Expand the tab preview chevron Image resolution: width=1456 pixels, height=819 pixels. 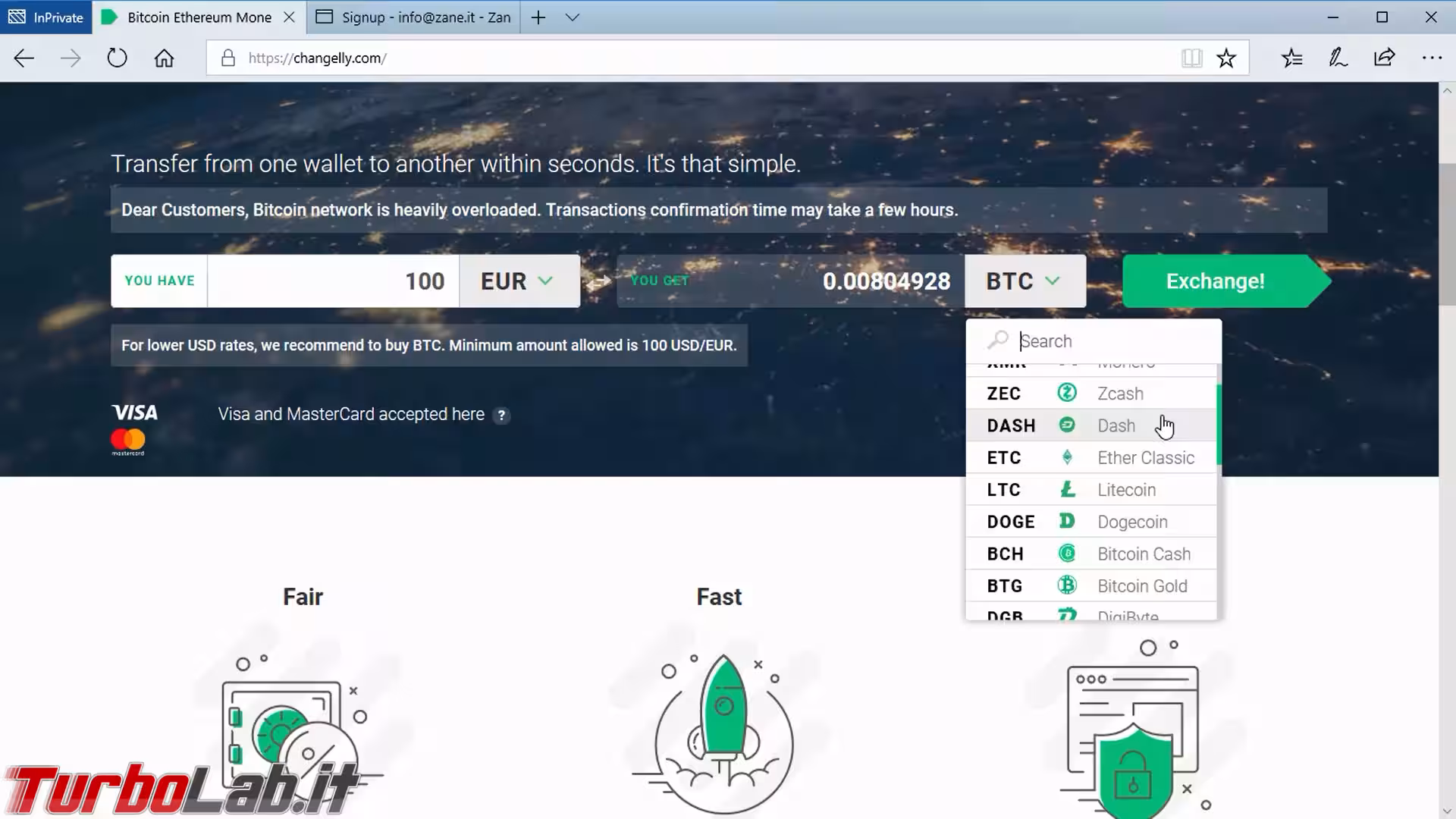point(573,17)
